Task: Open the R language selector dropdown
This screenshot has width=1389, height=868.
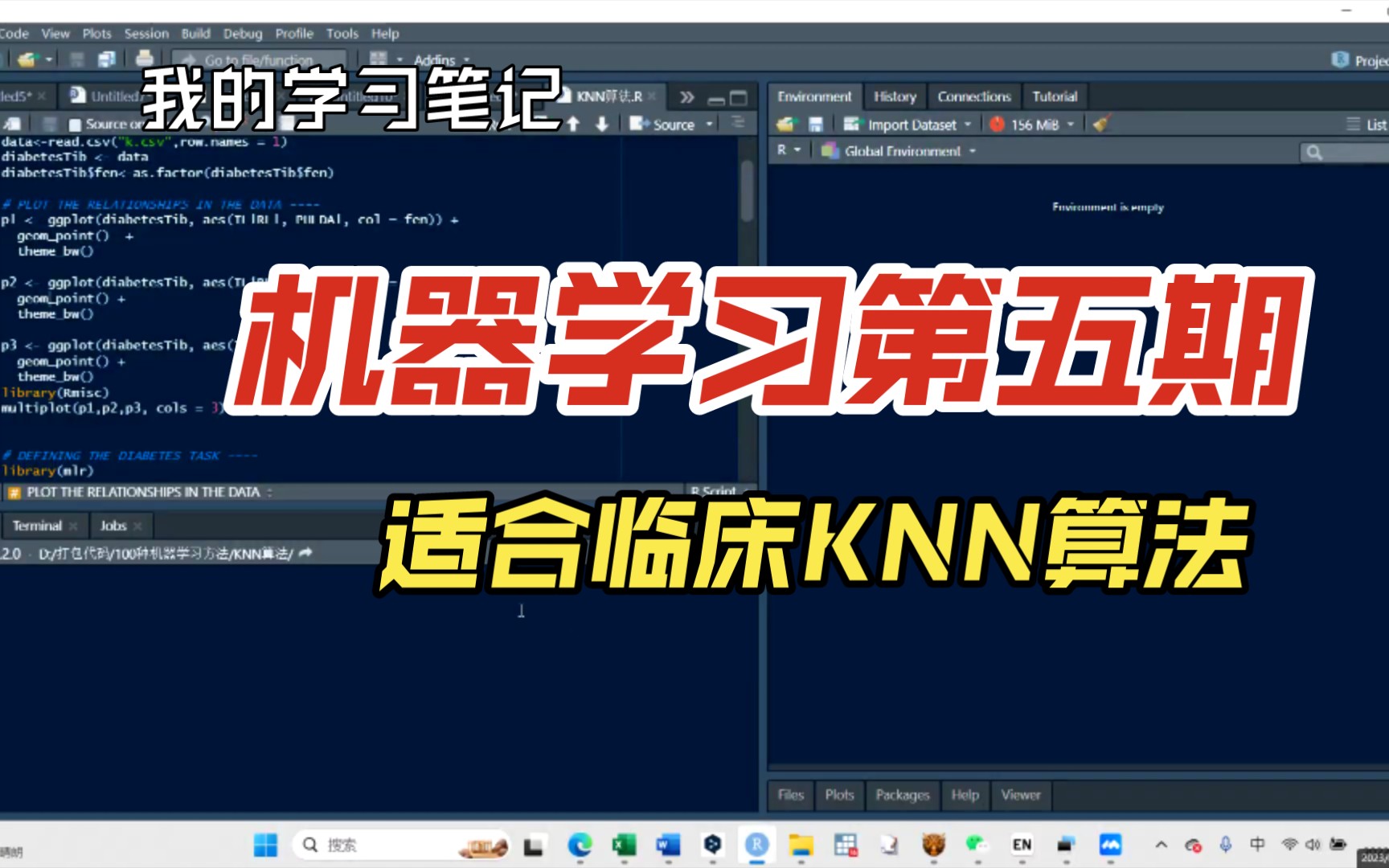Action: click(x=789, y=150)
